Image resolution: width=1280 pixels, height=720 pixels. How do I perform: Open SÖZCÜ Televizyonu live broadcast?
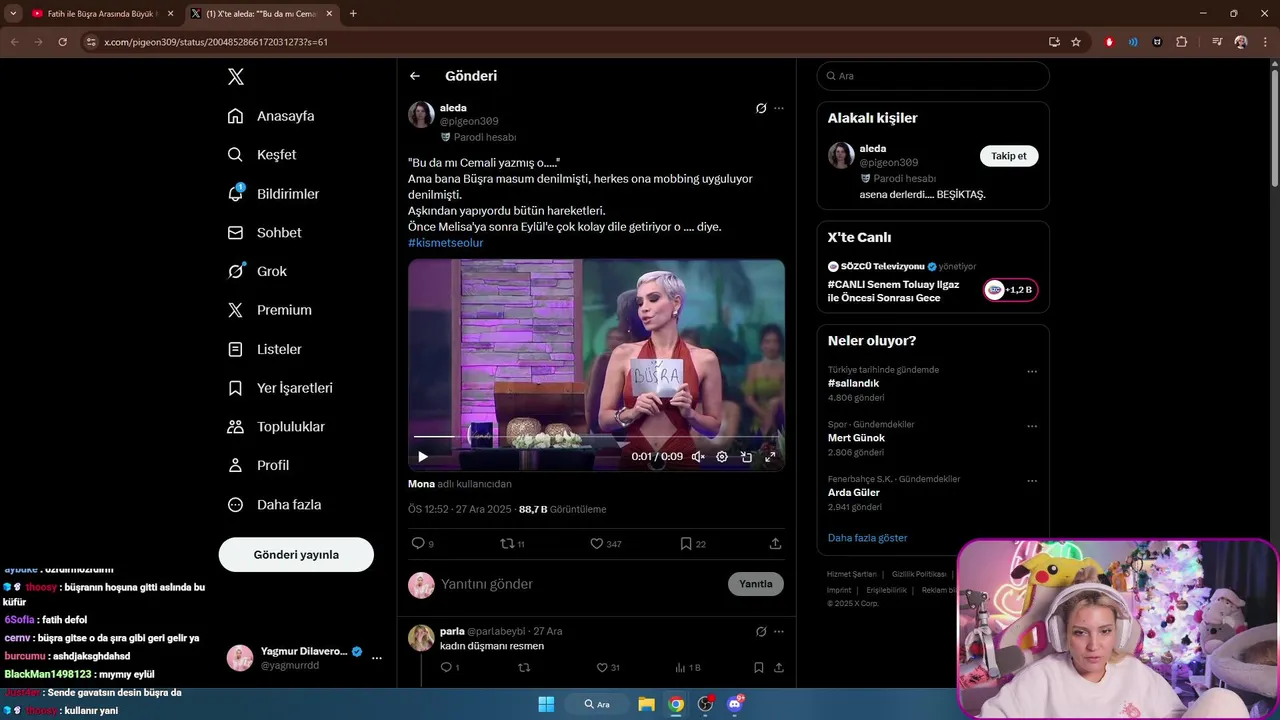pos(933,282)
